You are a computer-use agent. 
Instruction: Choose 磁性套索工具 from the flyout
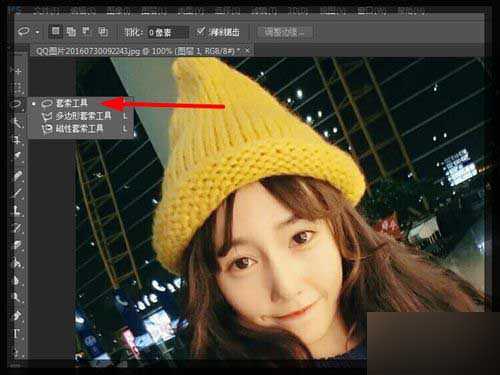81,129
